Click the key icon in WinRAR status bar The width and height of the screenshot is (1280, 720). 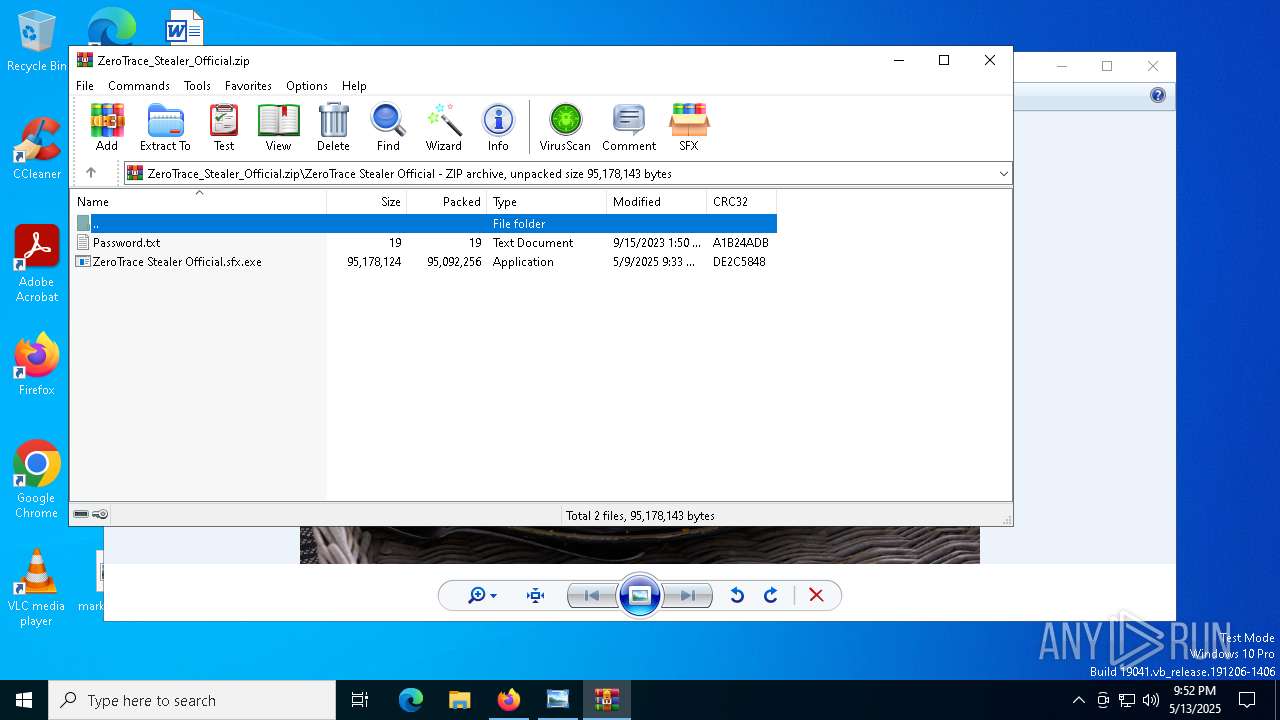pos(100,514)
